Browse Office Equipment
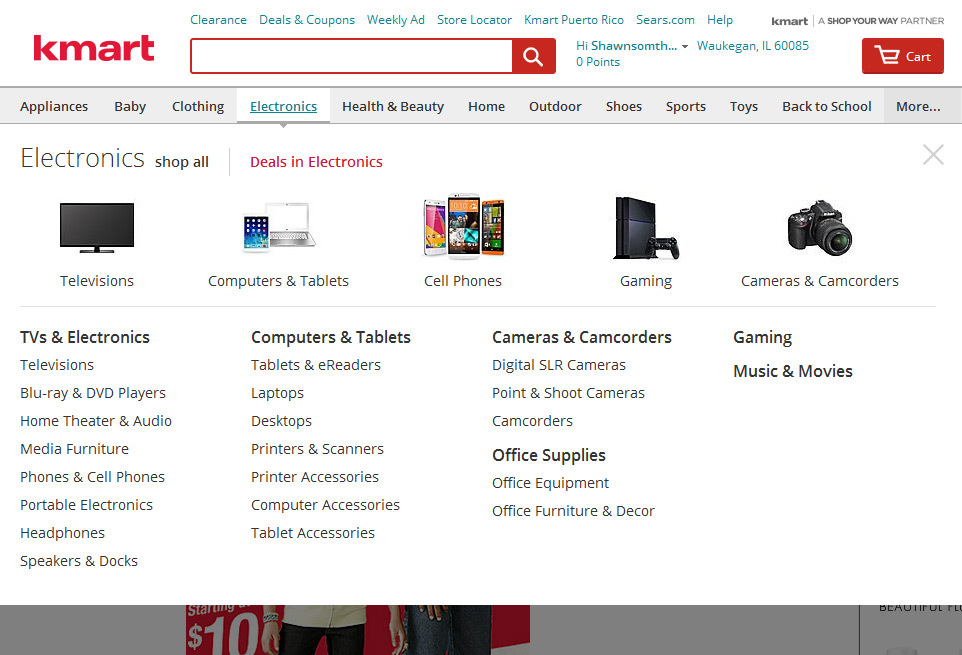The height and width of the screenshot is (655, 962). [550, 483]
